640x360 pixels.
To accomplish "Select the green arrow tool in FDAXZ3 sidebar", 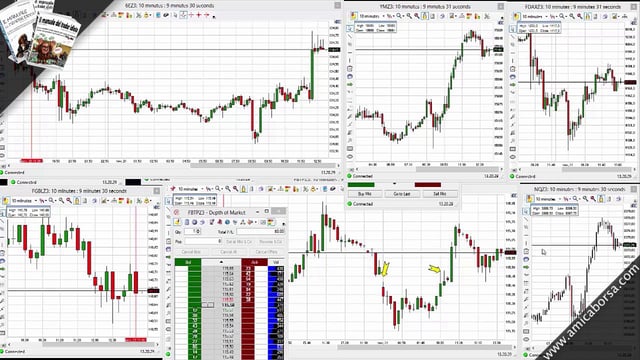I will click(x=513, y=84).
